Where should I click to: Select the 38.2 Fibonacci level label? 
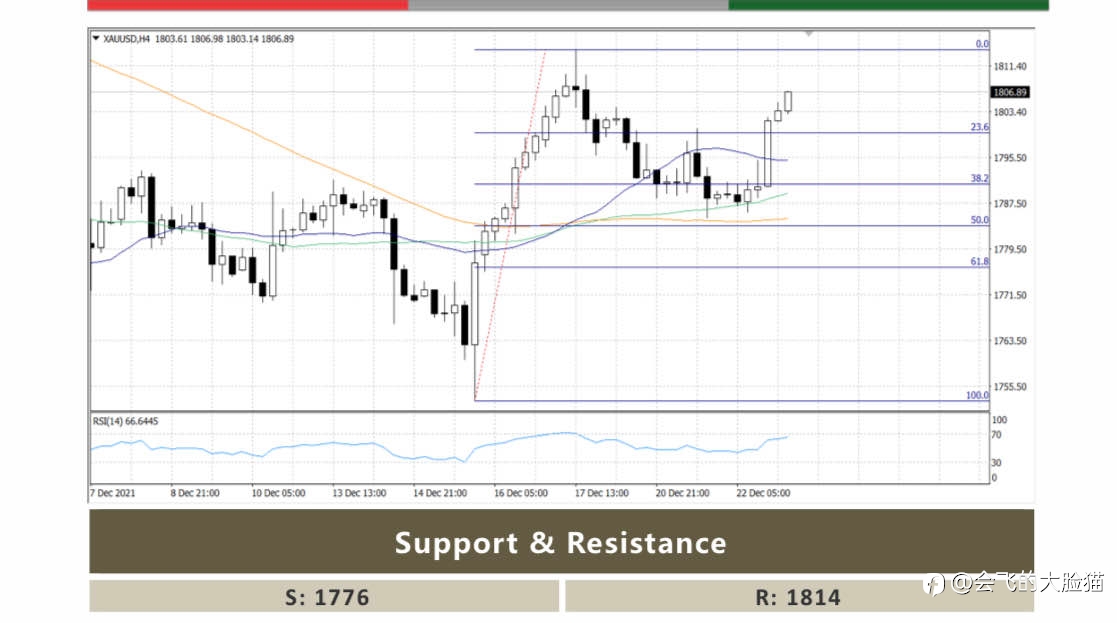point(980,178)
